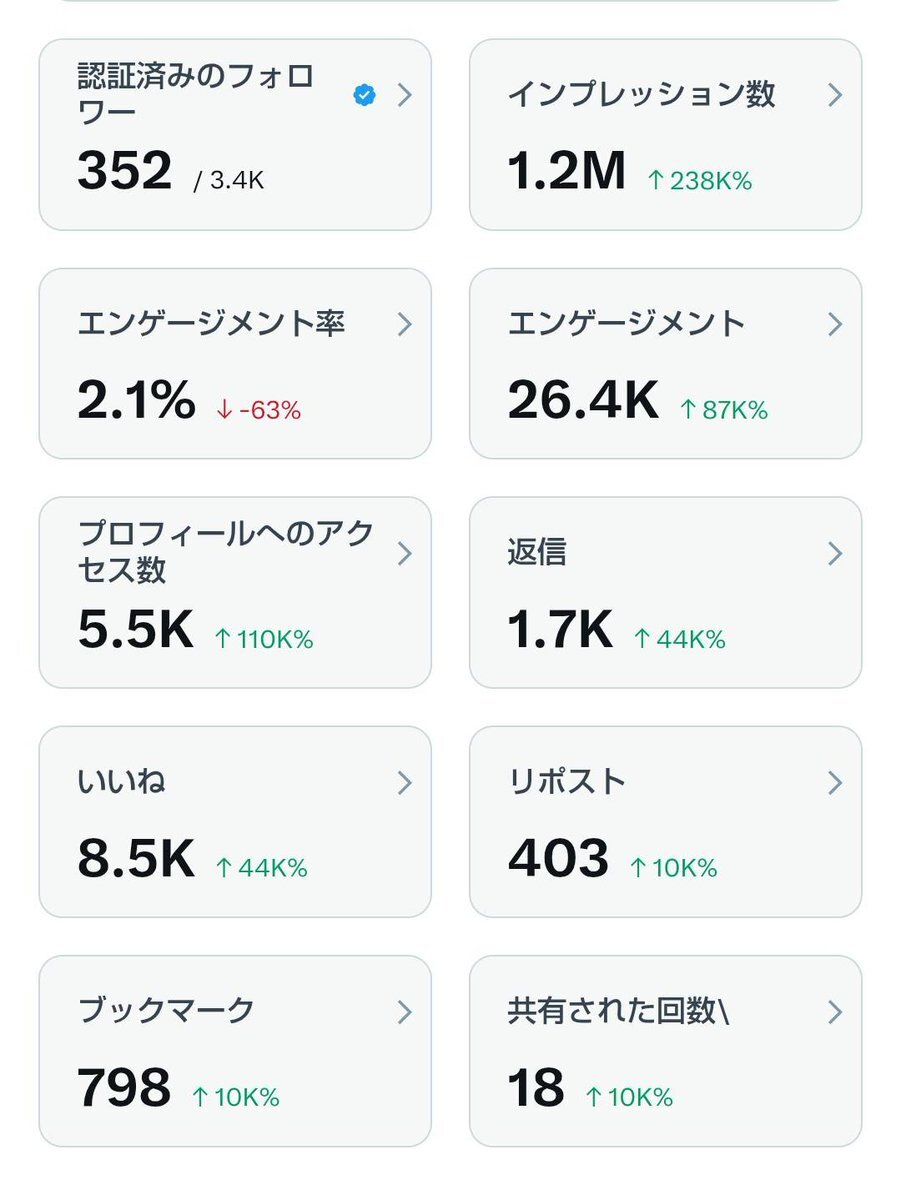
Task: Open the 返信 card chevron arrow
Action: (835, 553)
